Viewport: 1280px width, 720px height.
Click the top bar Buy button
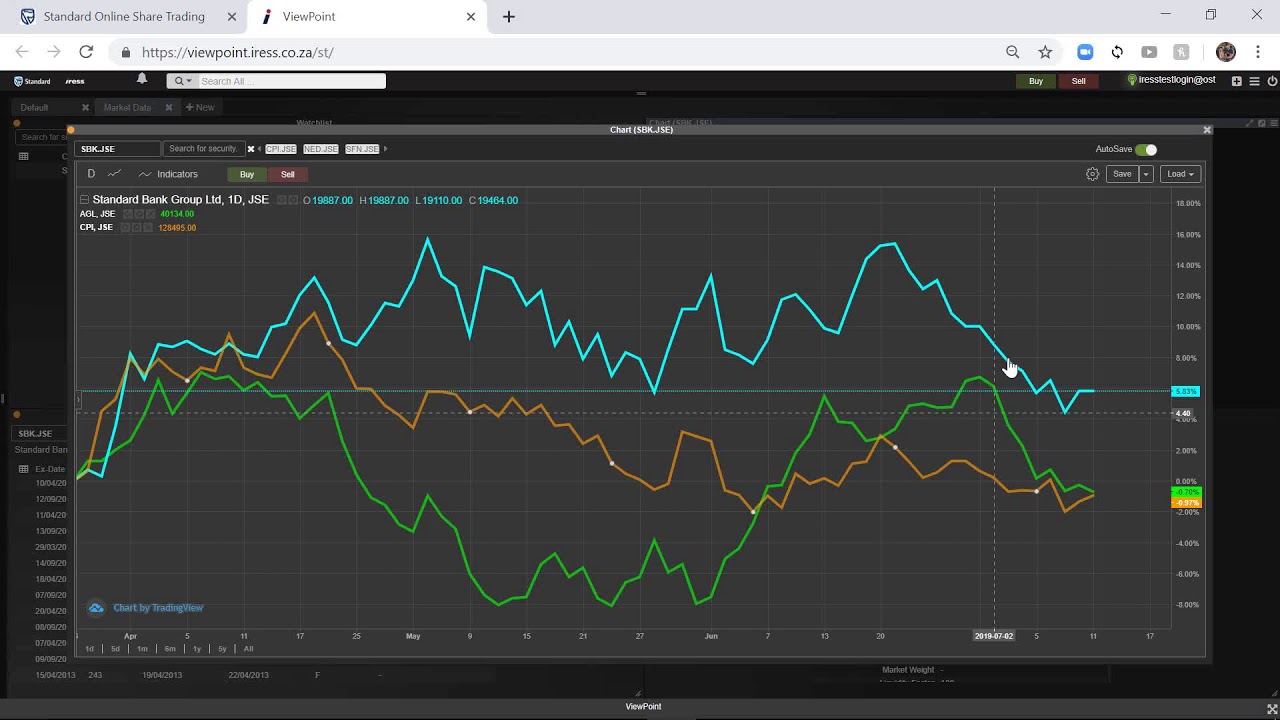click(x=1036, y=81)
